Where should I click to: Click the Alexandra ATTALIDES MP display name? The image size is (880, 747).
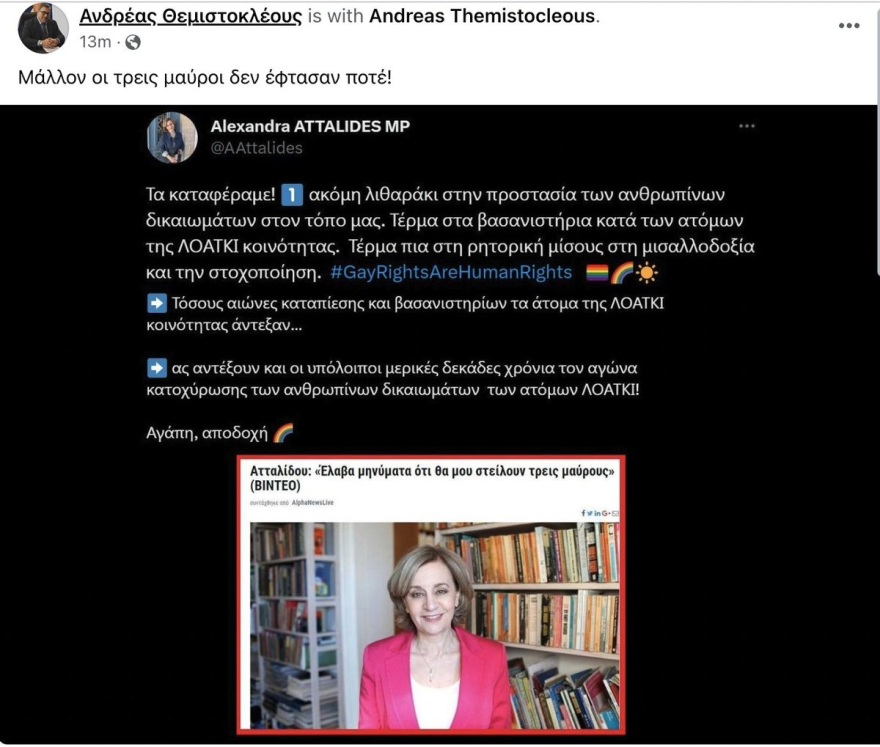click(x=310, y=126)
